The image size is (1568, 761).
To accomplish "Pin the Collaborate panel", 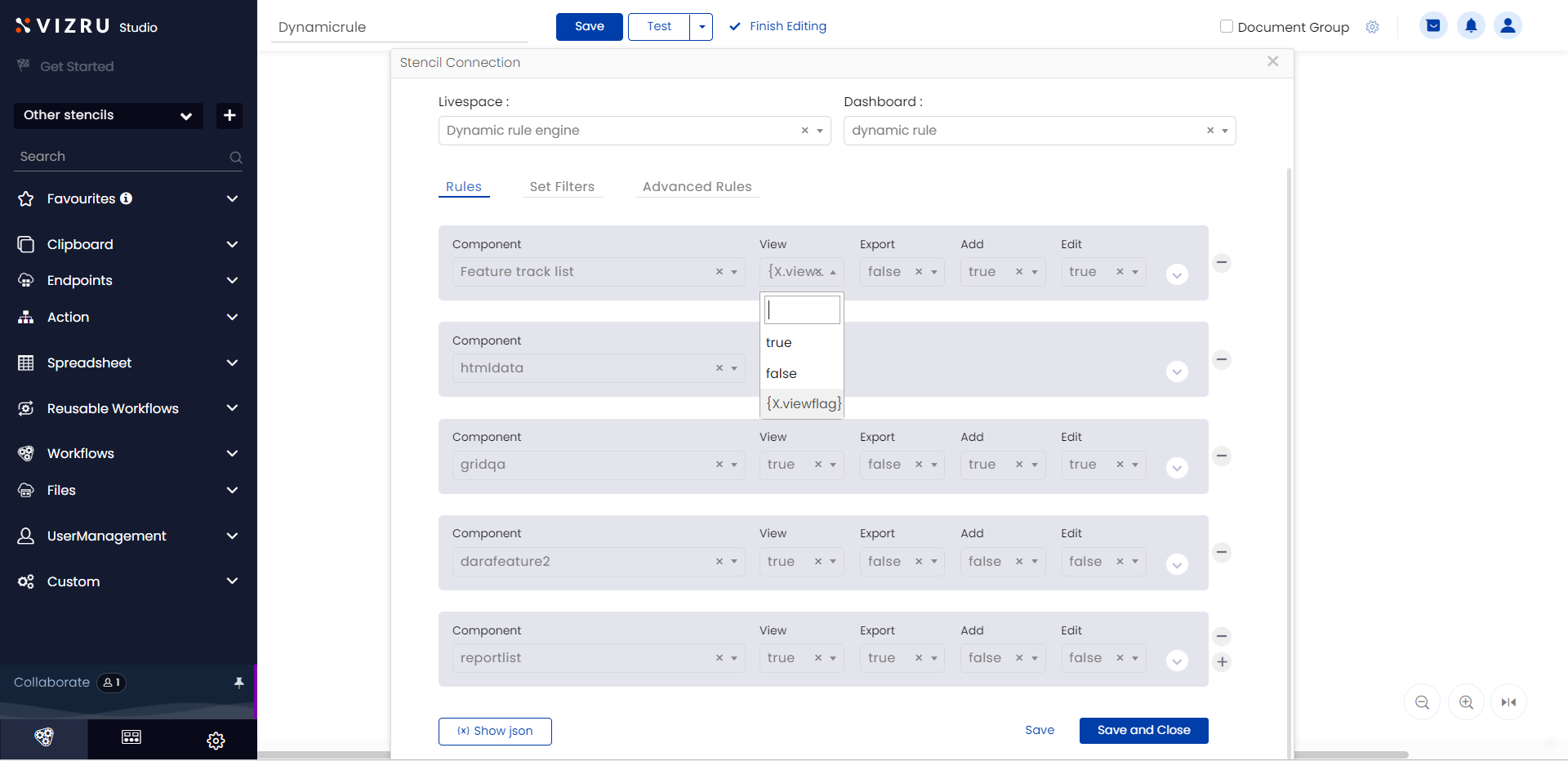I will (239, 683).
